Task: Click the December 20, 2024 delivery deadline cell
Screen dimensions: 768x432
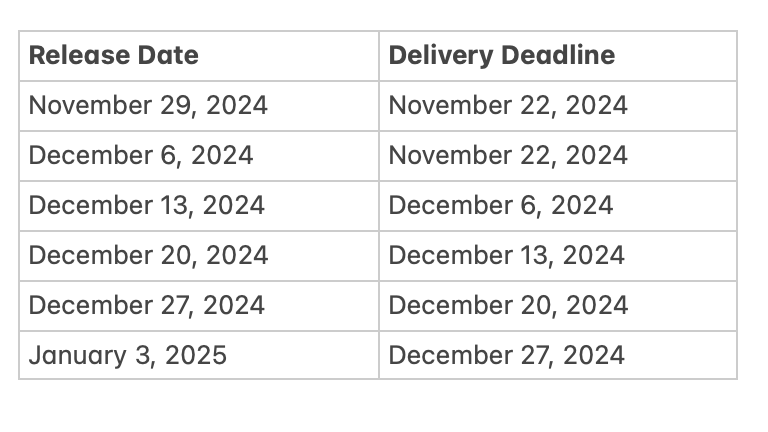Action: click(x=558, y=306)
